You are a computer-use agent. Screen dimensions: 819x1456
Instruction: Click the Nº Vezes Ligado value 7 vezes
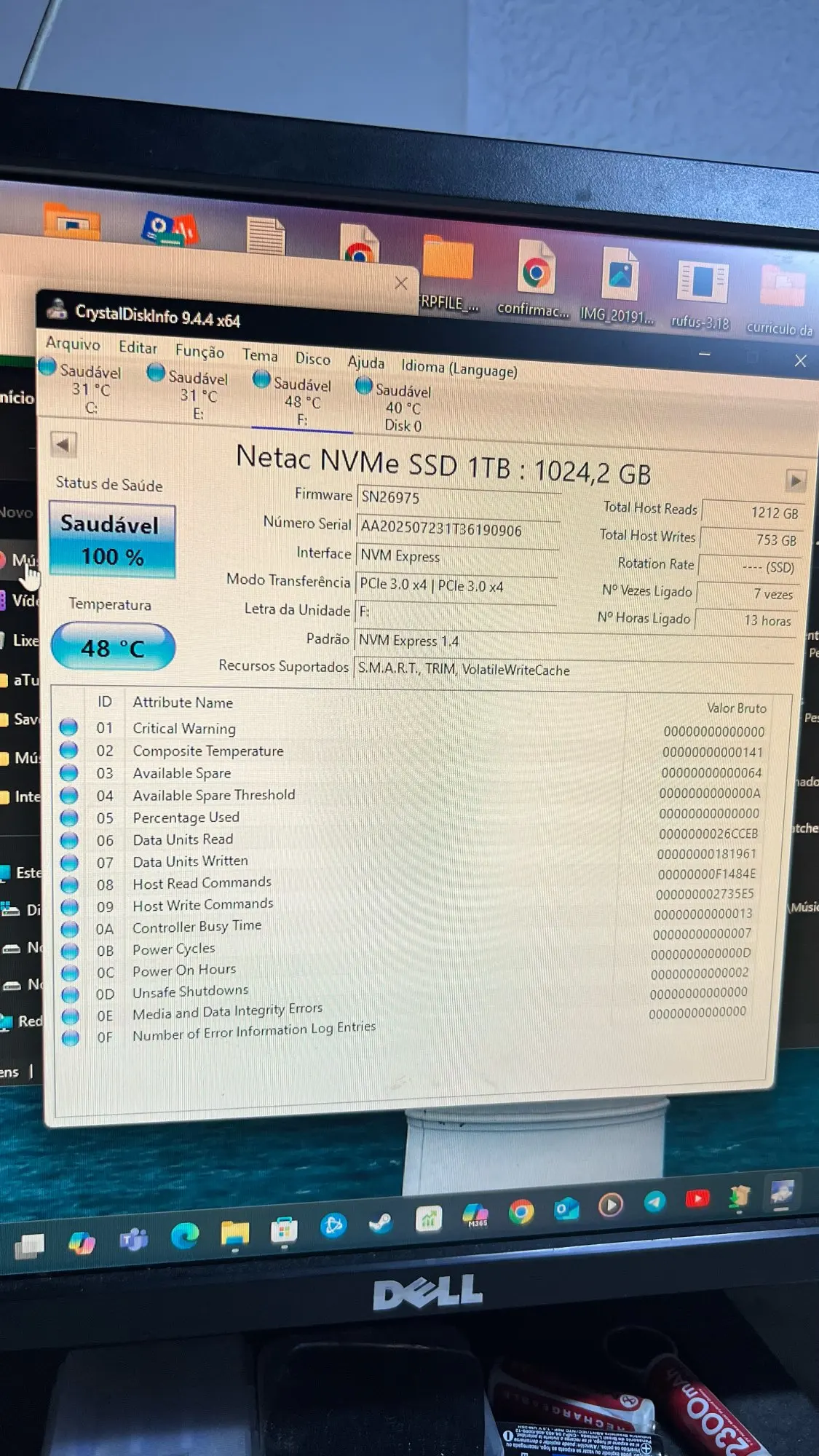(748, 593)
